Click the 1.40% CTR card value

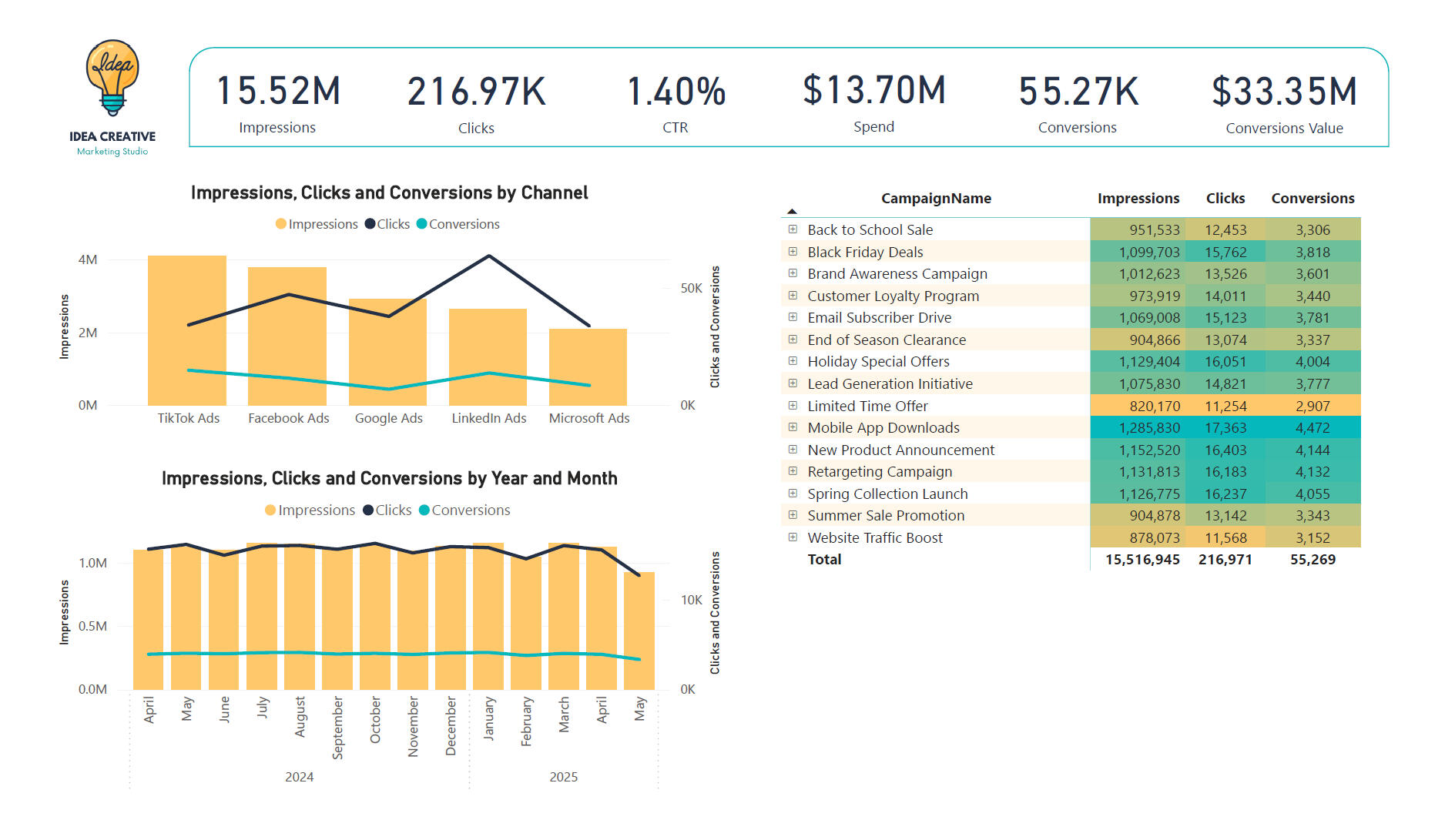coord(676,92)
